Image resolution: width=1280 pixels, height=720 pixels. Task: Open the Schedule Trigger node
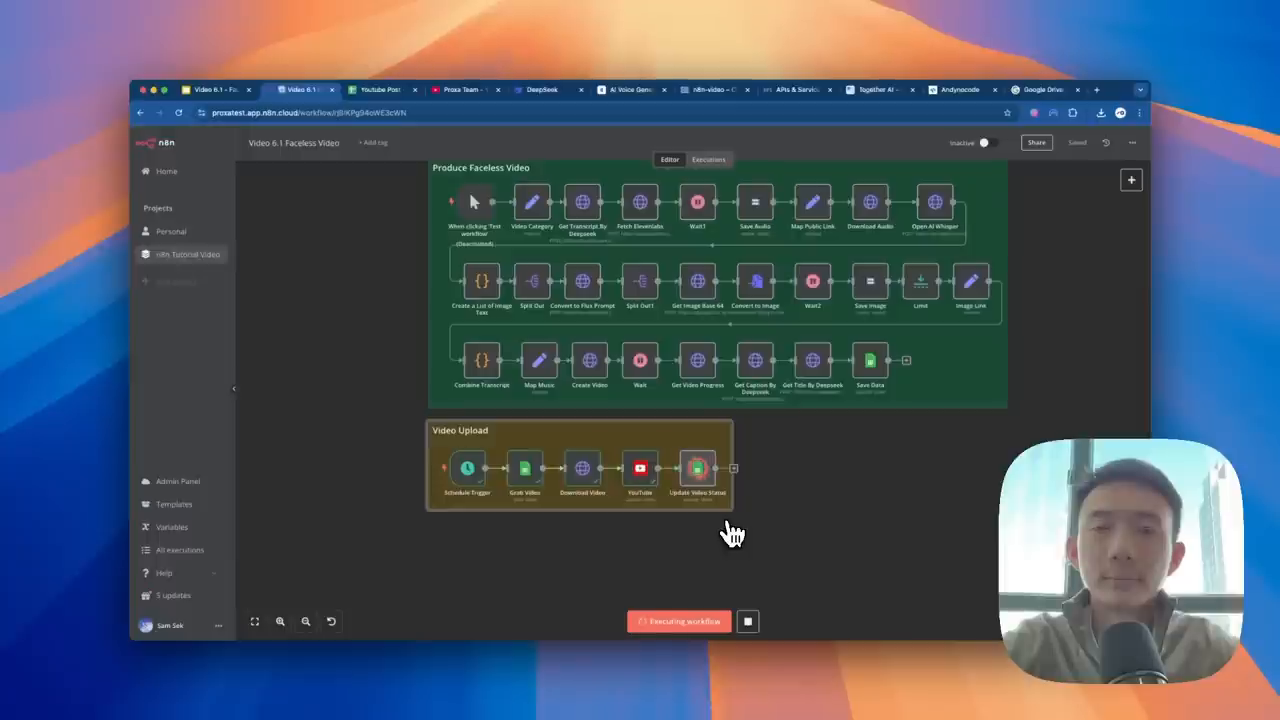(467, 468)
